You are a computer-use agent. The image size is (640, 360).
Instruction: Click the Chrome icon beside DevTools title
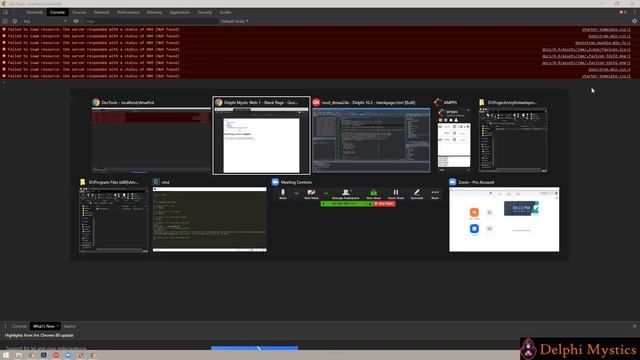tap(96, 102)
